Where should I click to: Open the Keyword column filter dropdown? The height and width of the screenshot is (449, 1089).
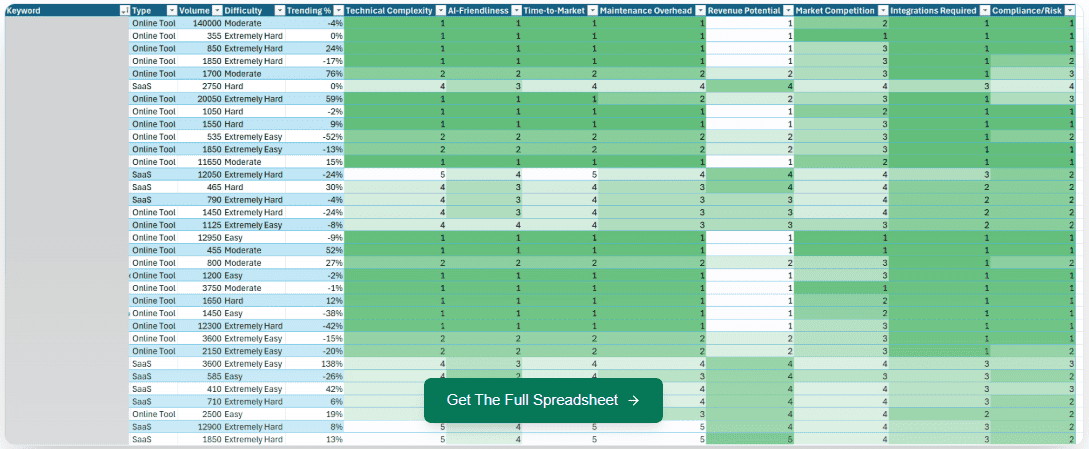point(124,10)
